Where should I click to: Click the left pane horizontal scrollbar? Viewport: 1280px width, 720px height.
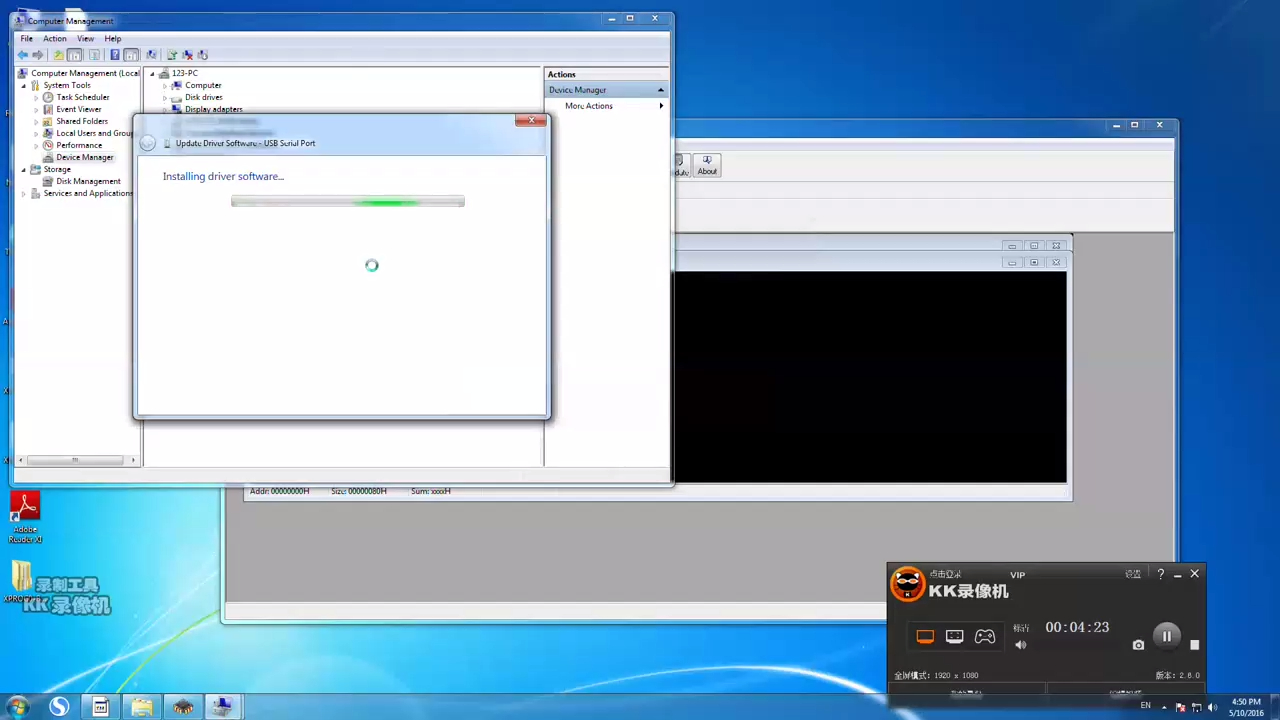coord(76,460)
